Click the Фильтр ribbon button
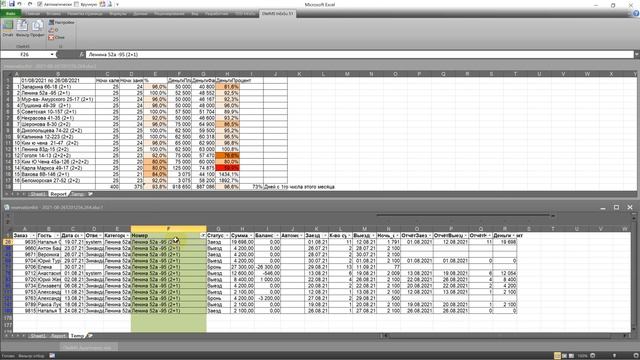This screenshot has width=640, height=360. [x=22, y=28]
